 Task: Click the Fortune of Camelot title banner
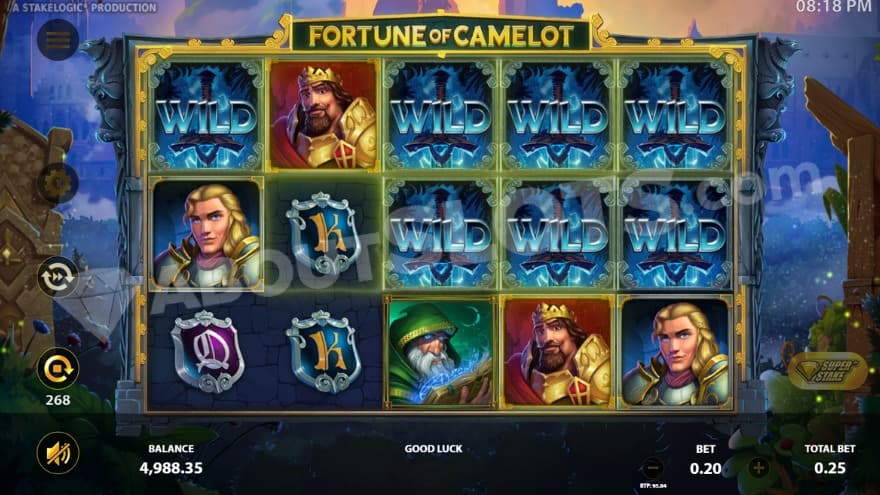(x=441, y=36)
